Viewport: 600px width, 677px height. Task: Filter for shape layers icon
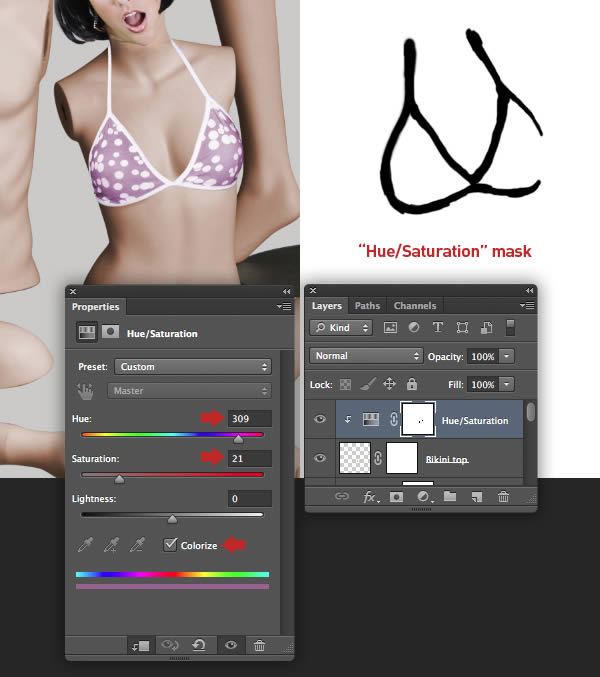coord(462,328)
